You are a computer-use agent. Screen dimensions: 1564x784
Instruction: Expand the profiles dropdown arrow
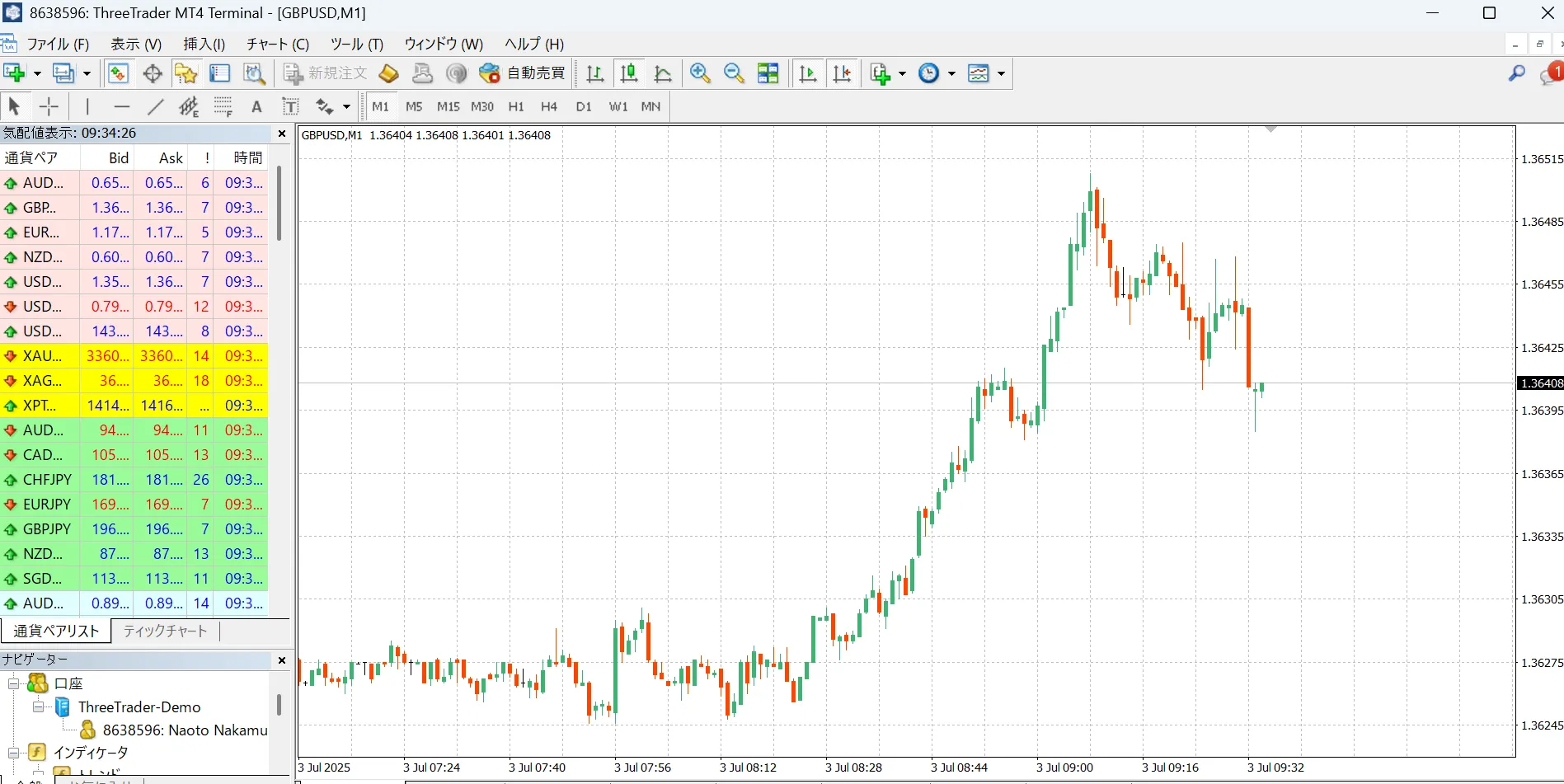click(87, 73)
